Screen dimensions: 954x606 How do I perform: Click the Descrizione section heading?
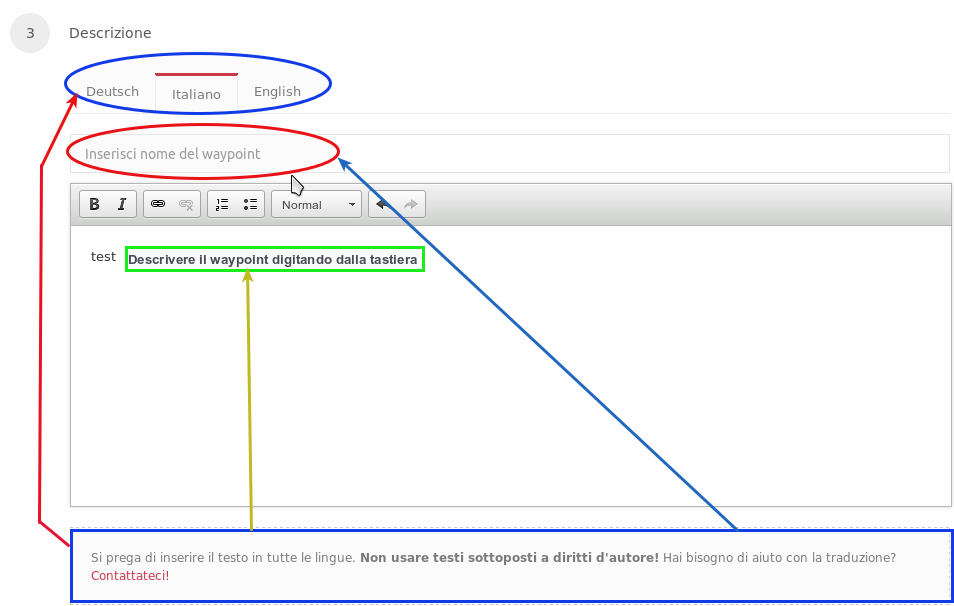click(x=110, y=33)
